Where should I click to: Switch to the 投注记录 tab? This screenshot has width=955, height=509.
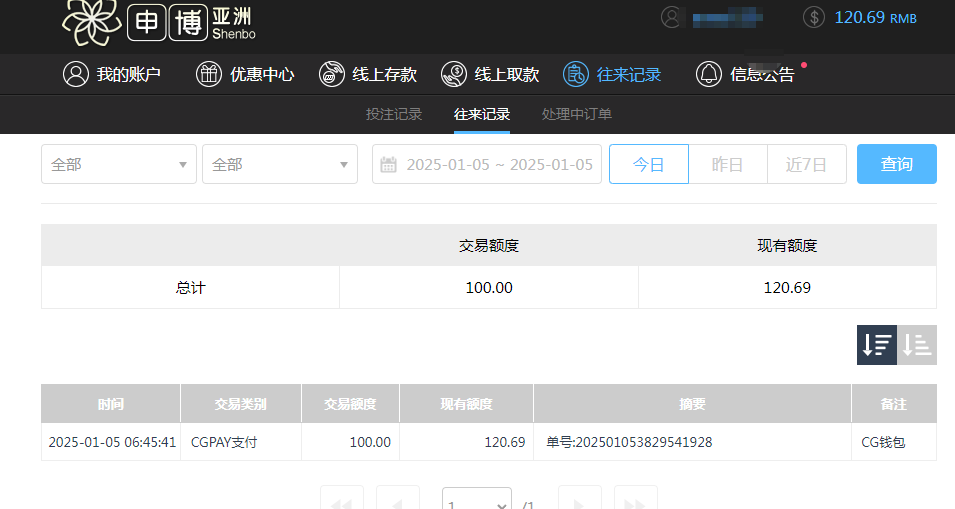point(394,114)
